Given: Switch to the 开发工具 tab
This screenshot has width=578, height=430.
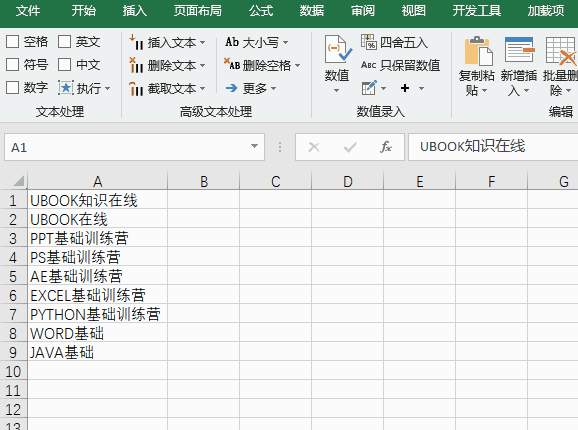Looking at the screenshot, I should pos(477,11).
